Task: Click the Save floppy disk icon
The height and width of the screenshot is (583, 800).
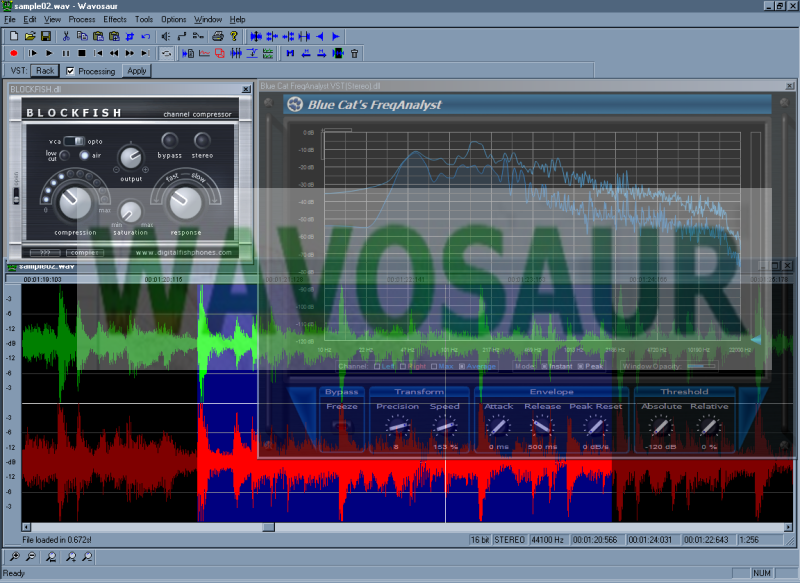Action: (x=46, y=36)
